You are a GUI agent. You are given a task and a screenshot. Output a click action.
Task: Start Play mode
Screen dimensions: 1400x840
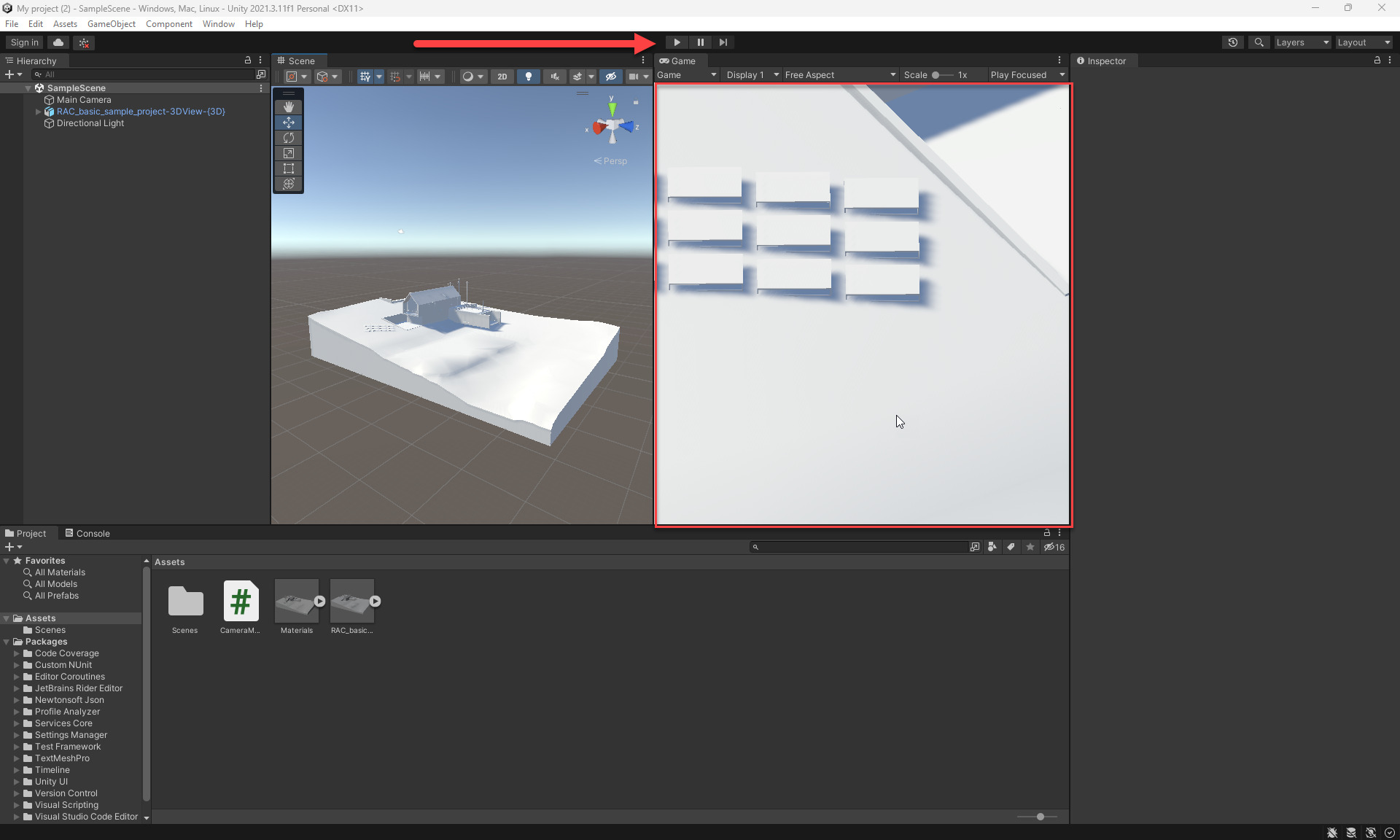[x=676, y=42]
